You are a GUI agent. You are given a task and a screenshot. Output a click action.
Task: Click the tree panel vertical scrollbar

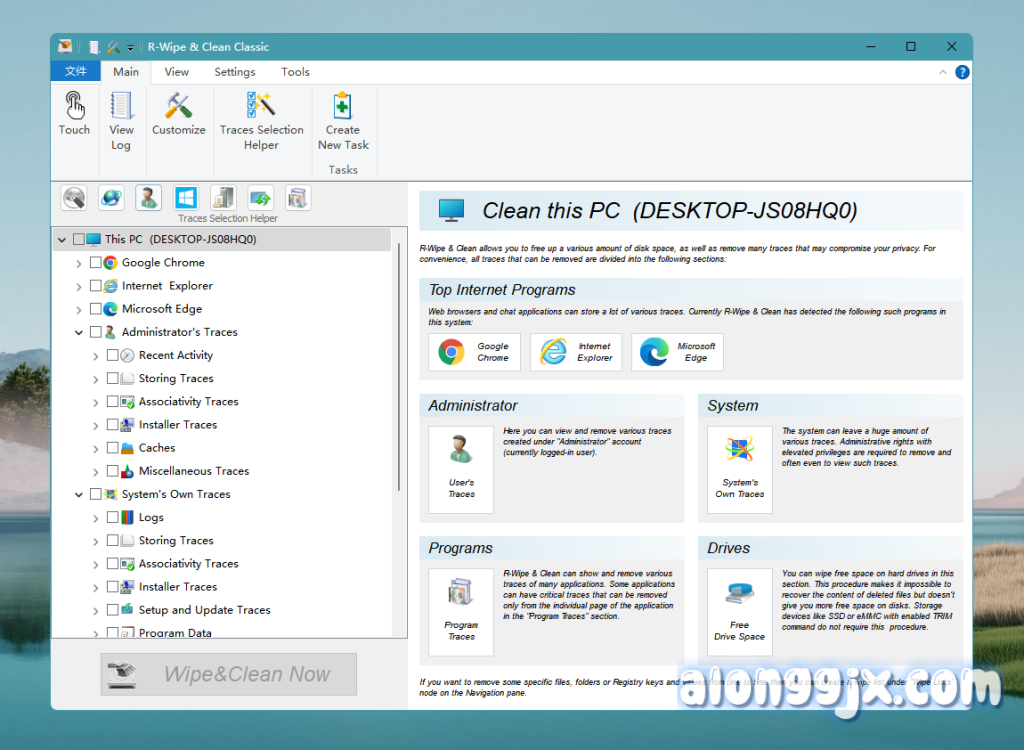click(400, 370)
